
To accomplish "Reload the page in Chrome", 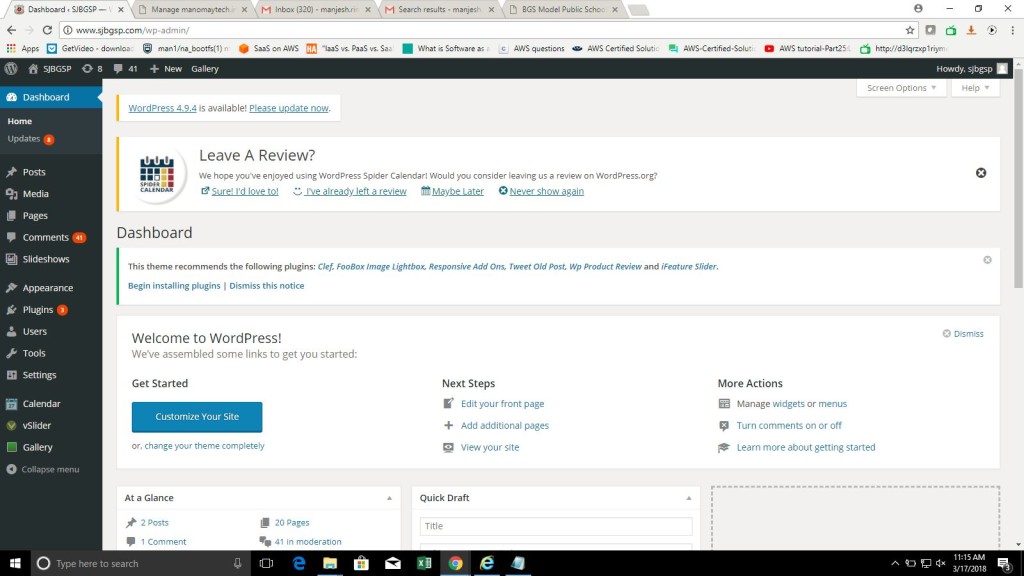I will pyautogui.click(x=47, y=30).
